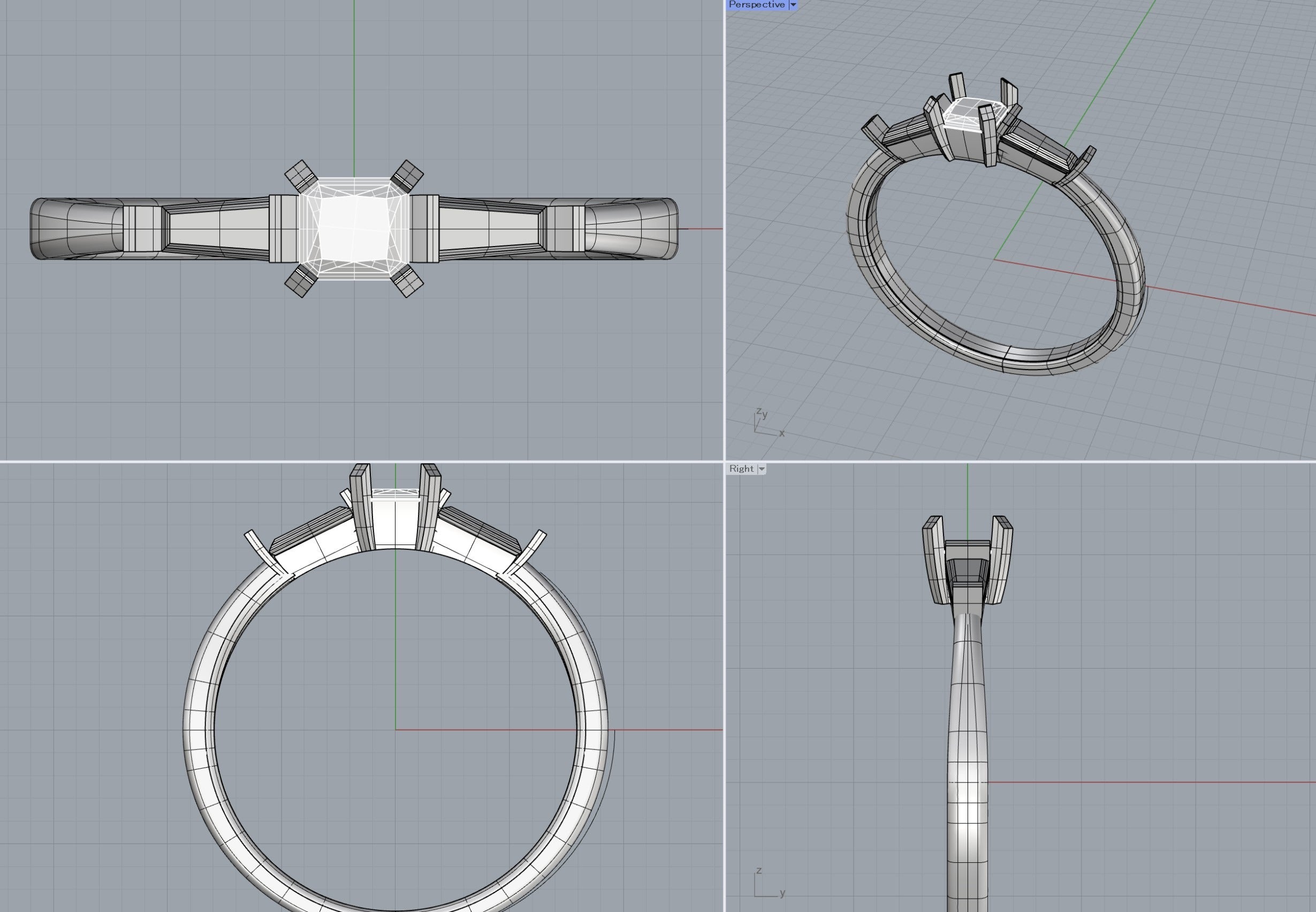The height and width of the screenshot is (912, 1316).
Task: Click the axis icon in Perspective viewport
Action: [766, 424]
